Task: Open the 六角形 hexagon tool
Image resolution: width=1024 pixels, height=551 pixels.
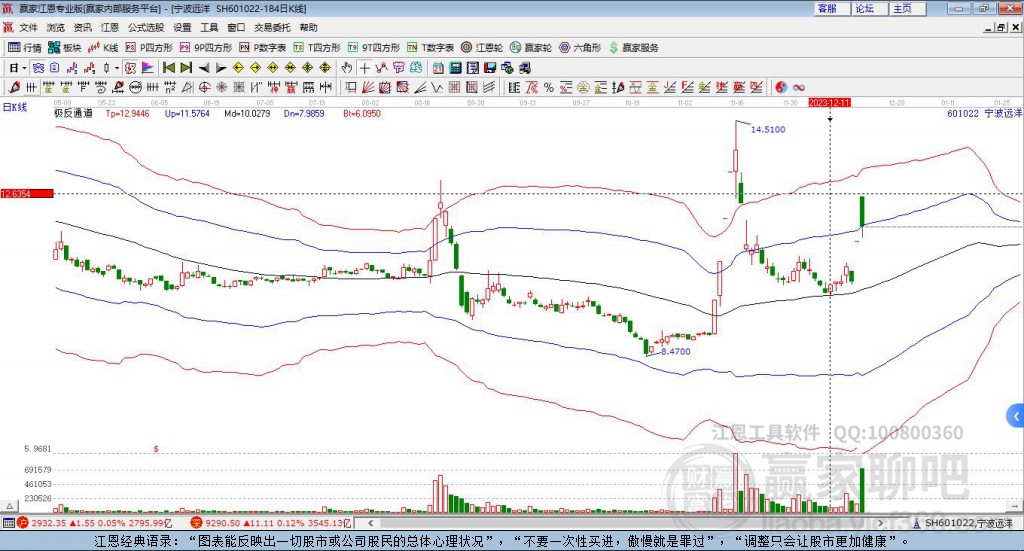Action: (580, 48)
